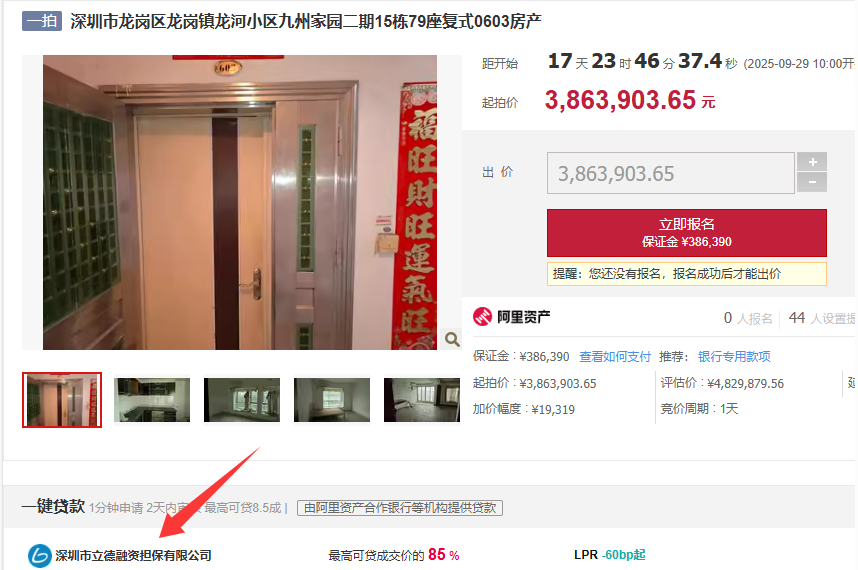Select the first thumbnail showing the door
The height and width of the screenshot is (570, 858).
coord(62,400)
